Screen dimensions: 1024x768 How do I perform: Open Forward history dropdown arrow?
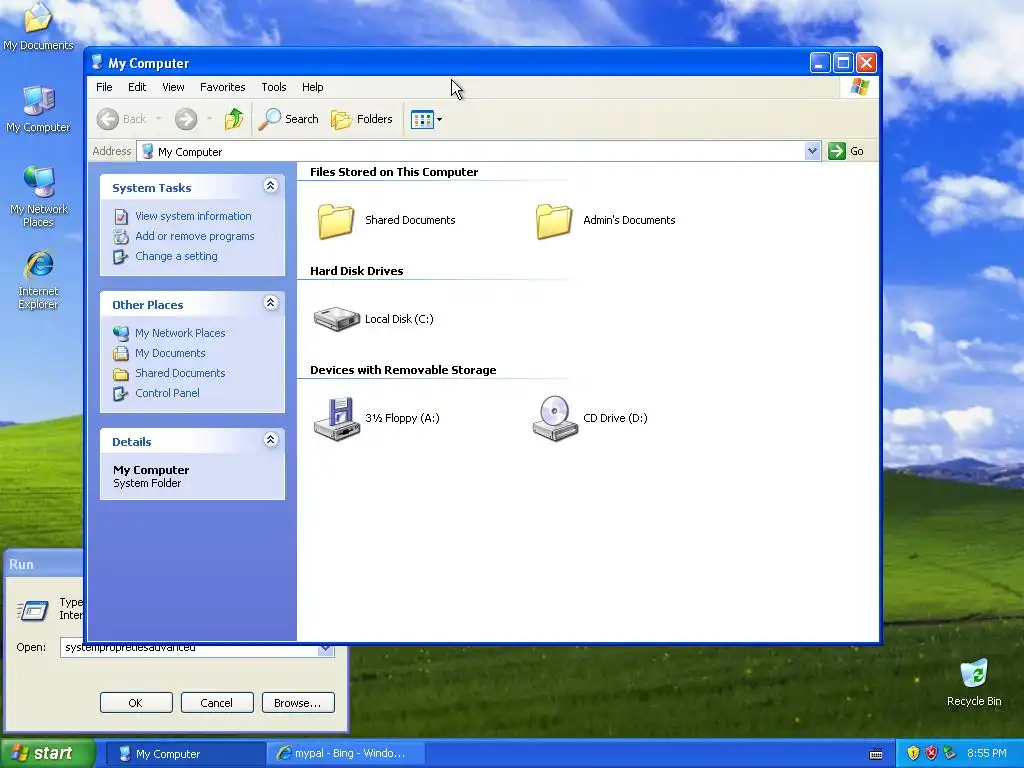click(x=209, y=119)
